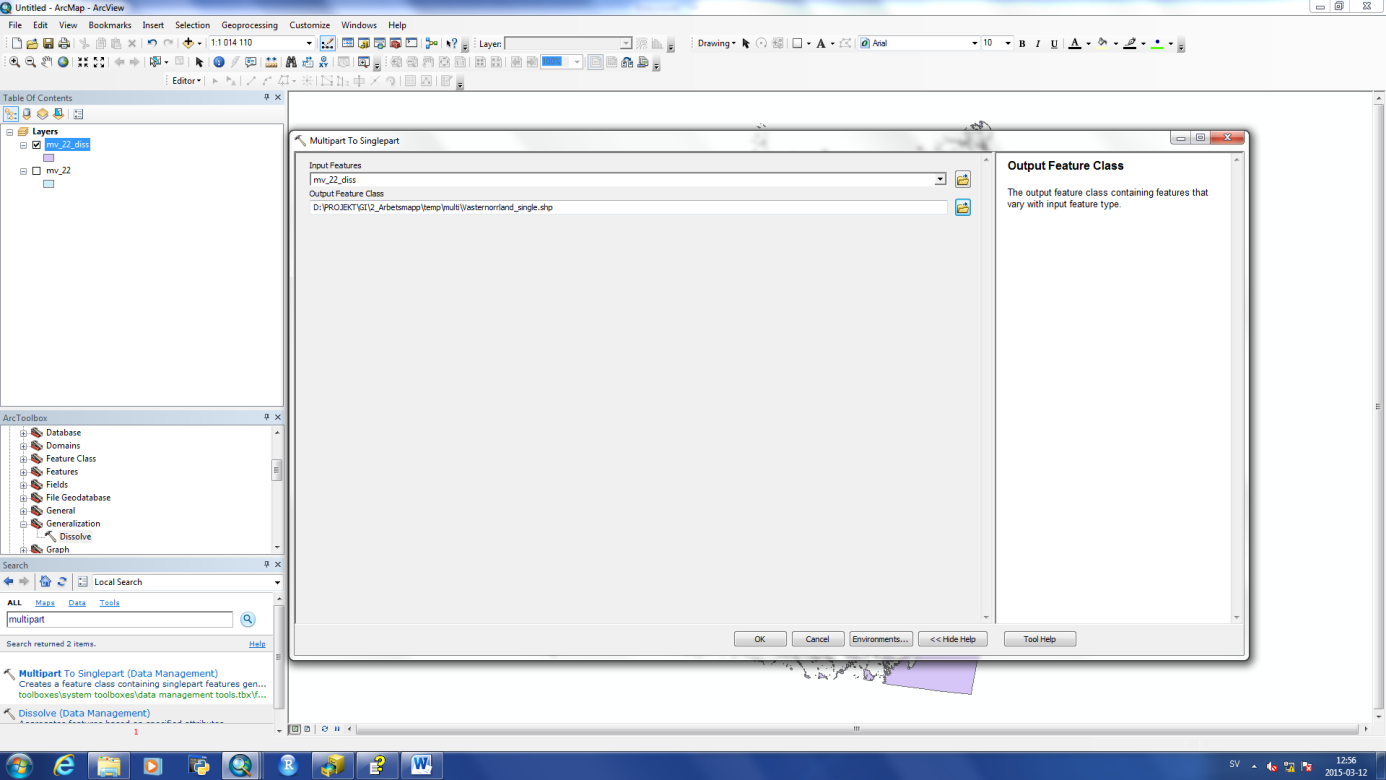Click mv_22_diss purple symbol swatch

48,158
